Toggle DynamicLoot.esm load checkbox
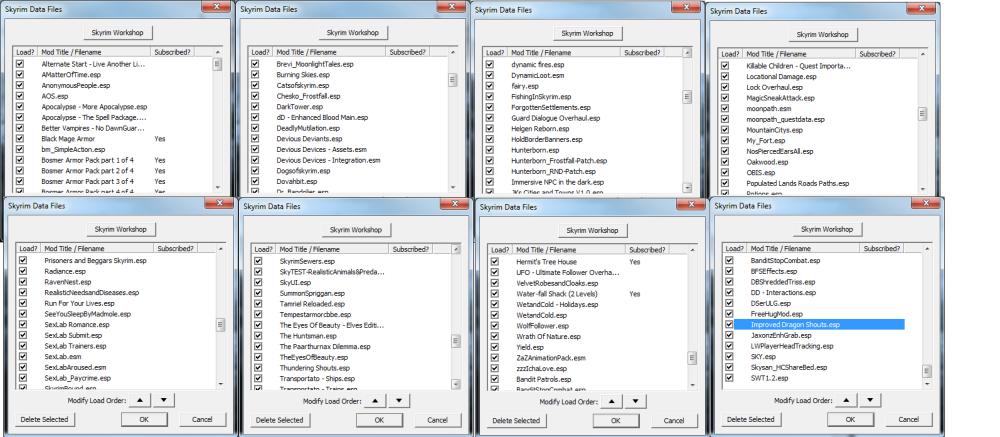 [490, 75]
